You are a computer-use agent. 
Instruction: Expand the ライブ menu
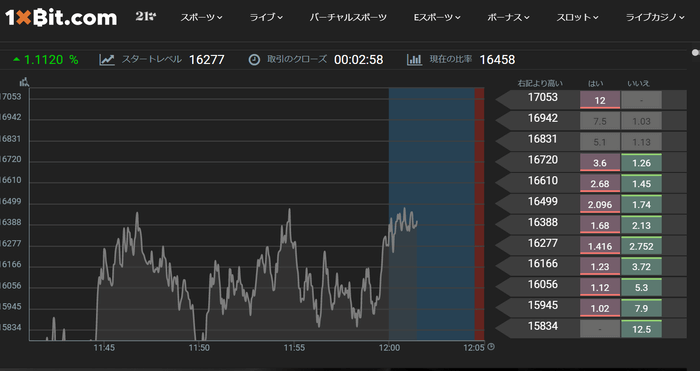click(x=266, y=17)
